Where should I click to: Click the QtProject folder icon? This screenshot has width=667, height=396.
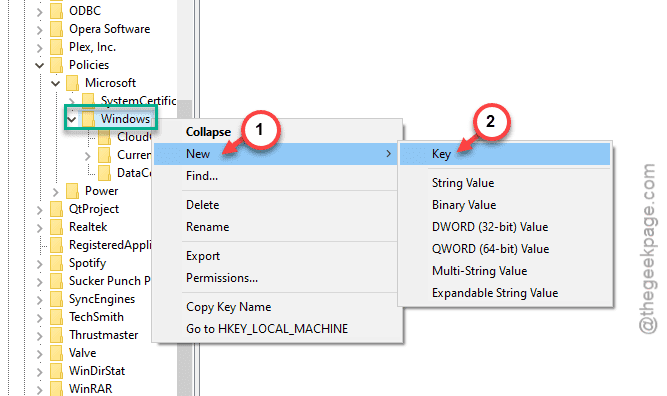(56, 209)
